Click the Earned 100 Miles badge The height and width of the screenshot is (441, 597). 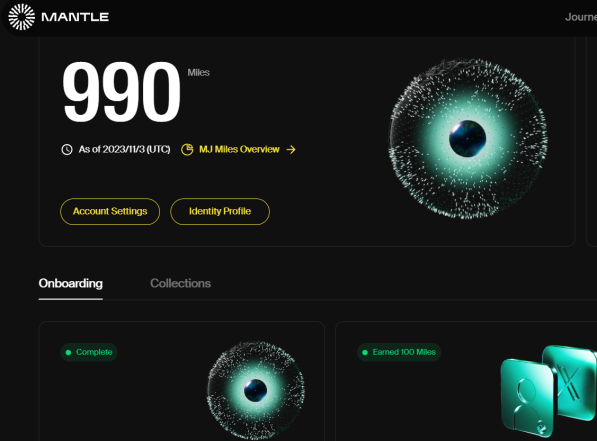click(399, 352)
